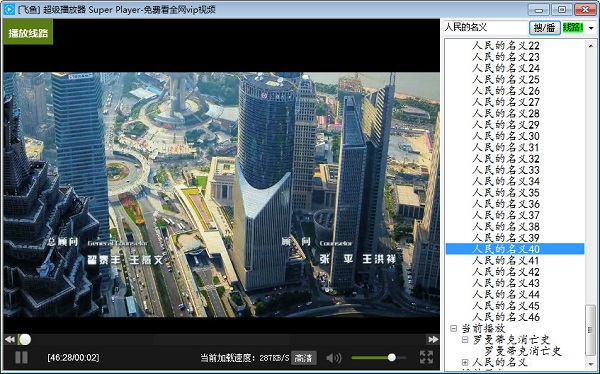Click the Super Player app icon in title bar
Image resolution: width=600 pixels, height=374 pixels.
point(8,9)
